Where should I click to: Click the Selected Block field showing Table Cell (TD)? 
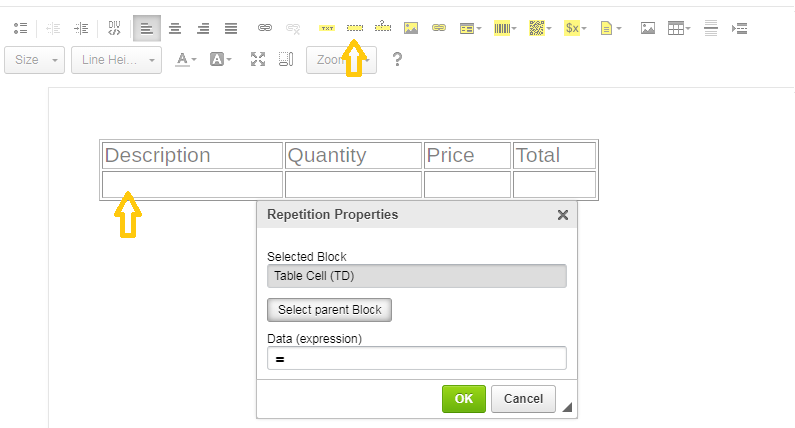click(x=417, y=276)
